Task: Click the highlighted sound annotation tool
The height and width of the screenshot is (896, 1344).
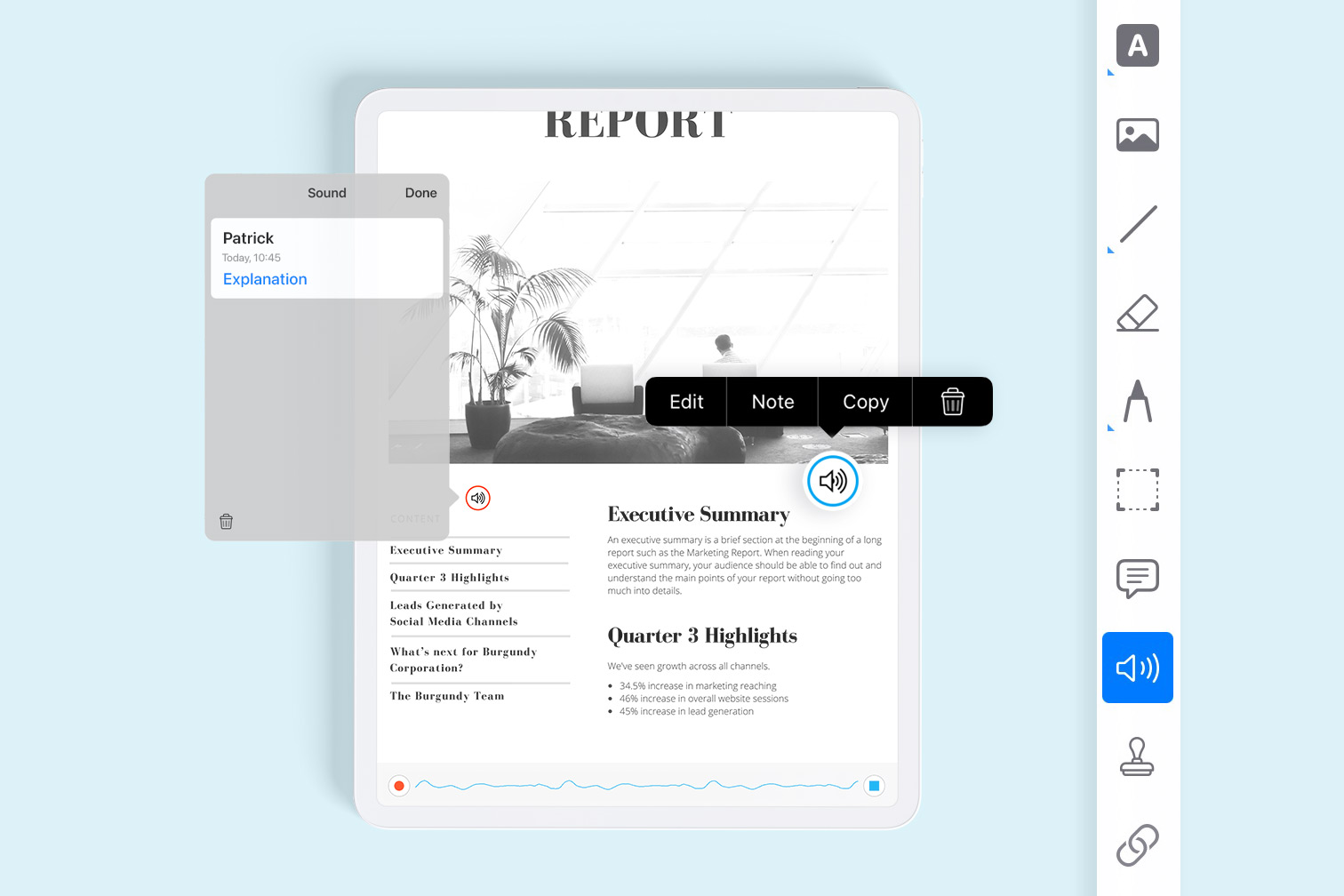Action: pyautogui.click(x=1138, y=668)
